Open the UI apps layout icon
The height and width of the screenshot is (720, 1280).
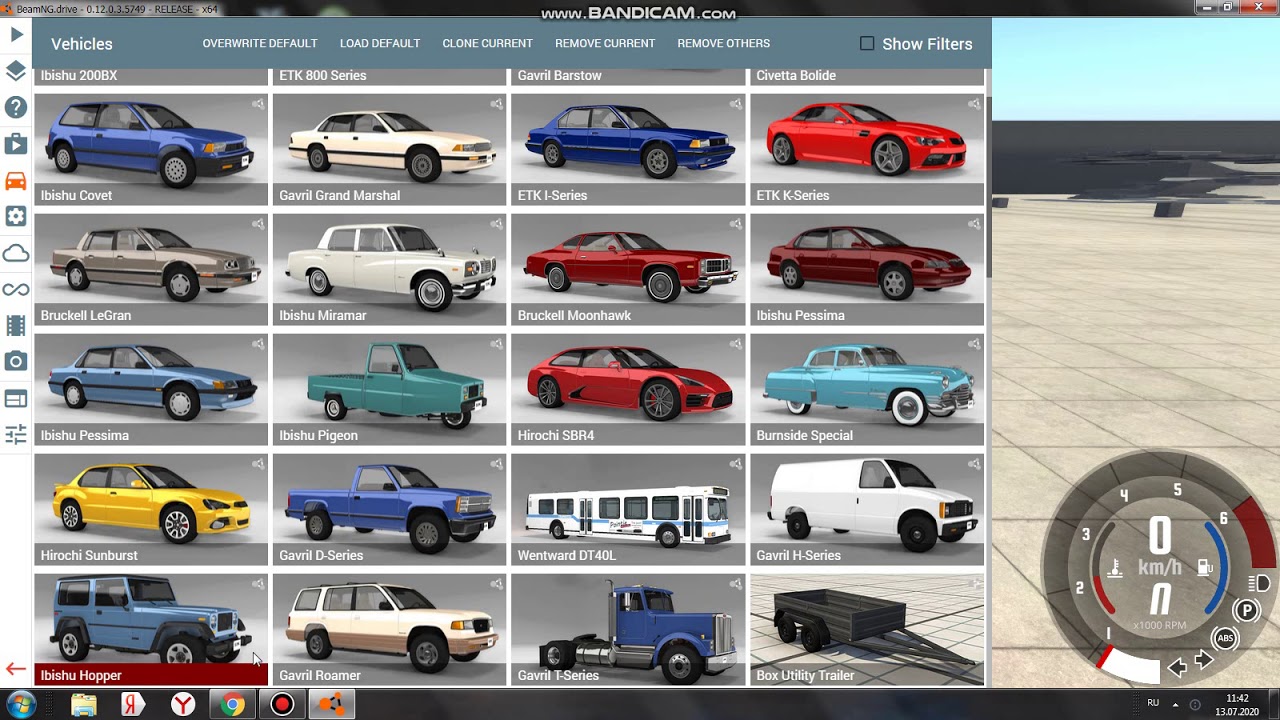[x=16, y=399]
